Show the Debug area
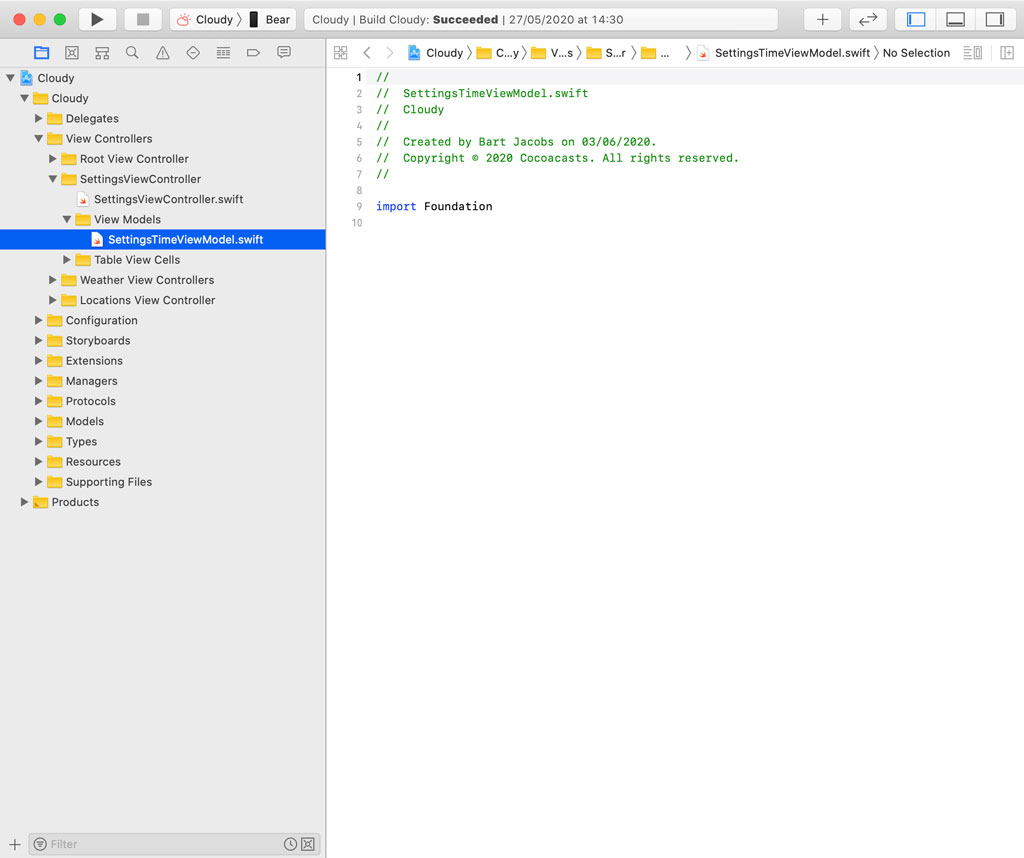 tap(955, 19)
